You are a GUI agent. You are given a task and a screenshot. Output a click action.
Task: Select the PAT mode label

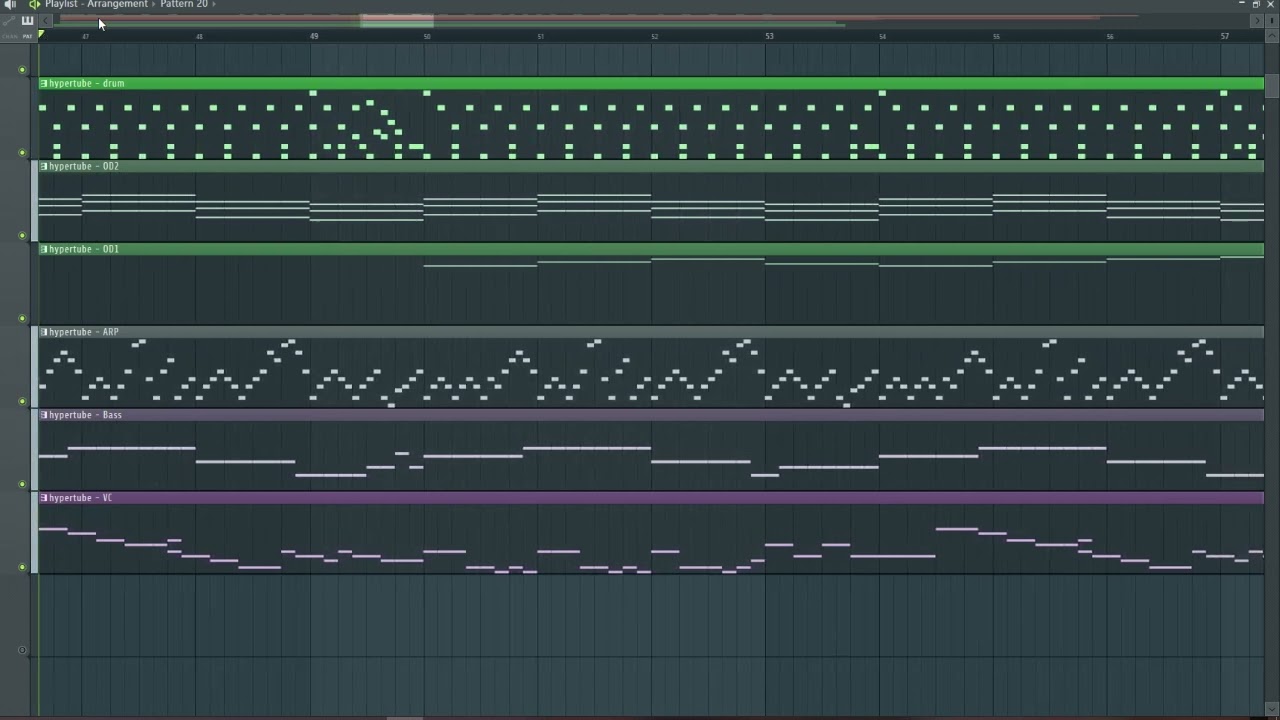click(x=28, y=36)
